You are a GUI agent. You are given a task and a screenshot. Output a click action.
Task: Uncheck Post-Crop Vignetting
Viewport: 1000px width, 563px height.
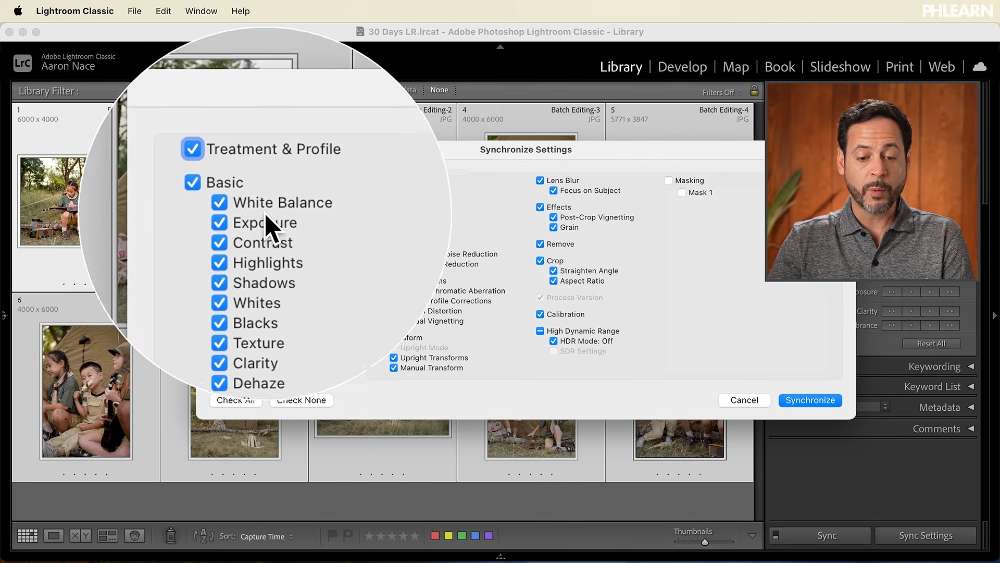click(x=554, y=217)
